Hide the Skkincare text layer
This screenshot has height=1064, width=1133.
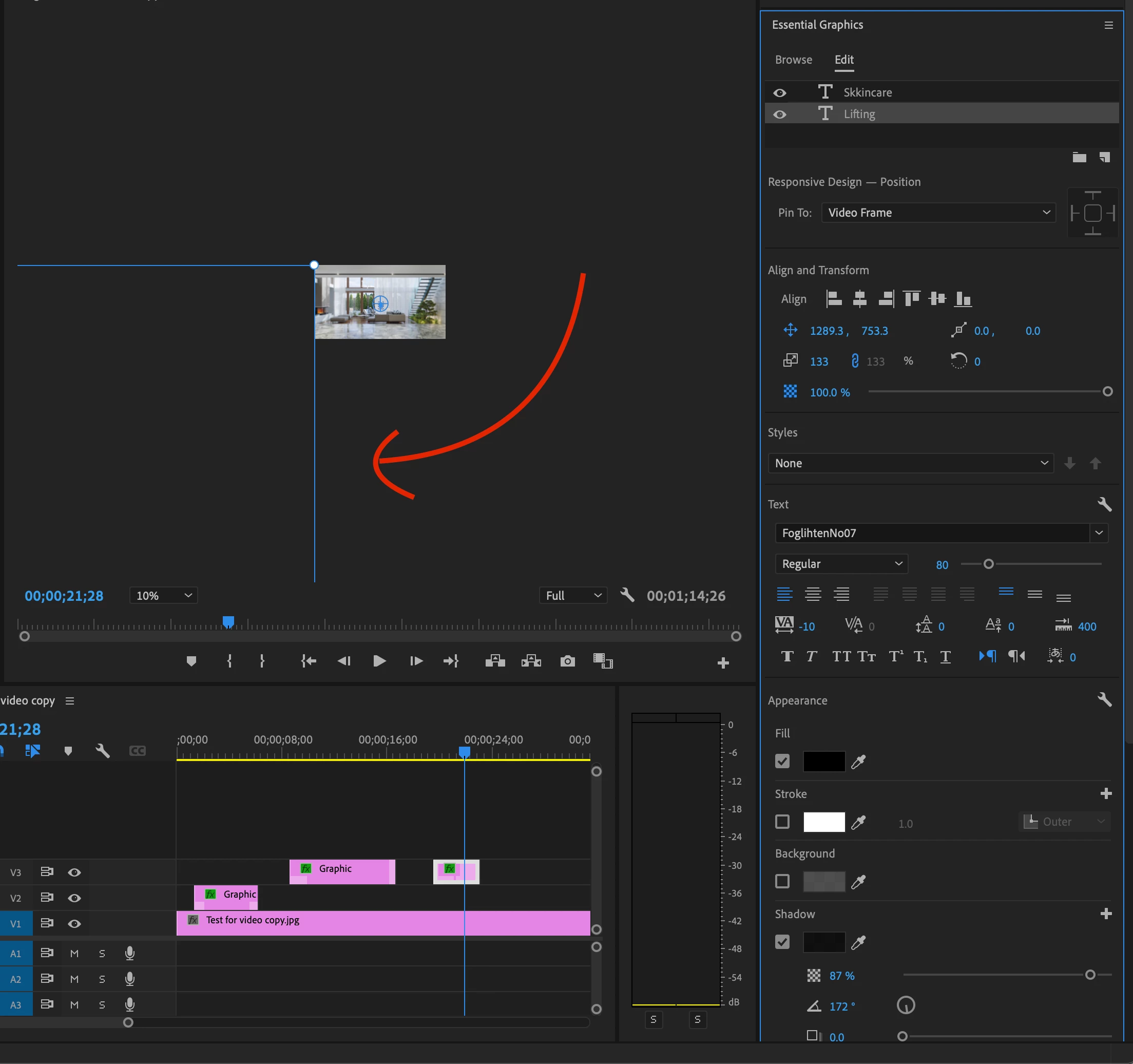pyautogui.click(x=780, y=93)
